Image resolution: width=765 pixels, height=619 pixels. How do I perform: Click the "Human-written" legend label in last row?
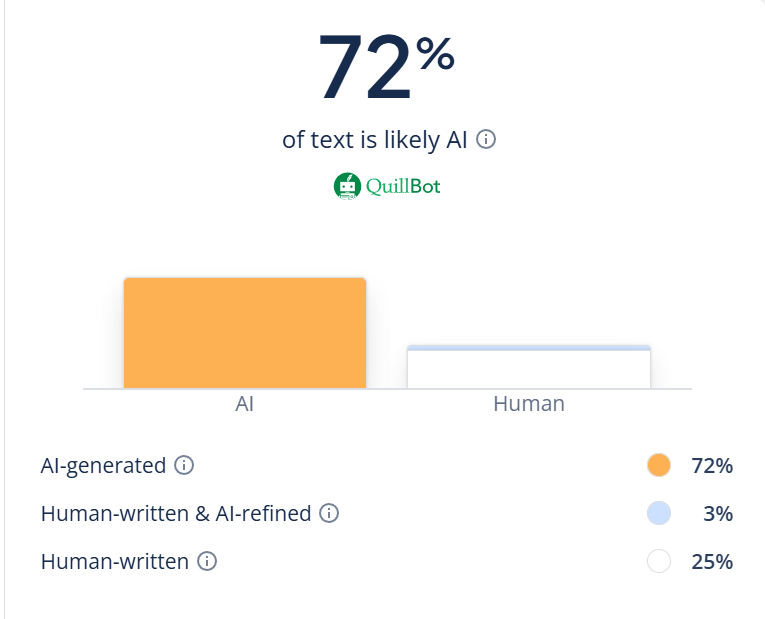pyautogui.click(x=115, y=561)
